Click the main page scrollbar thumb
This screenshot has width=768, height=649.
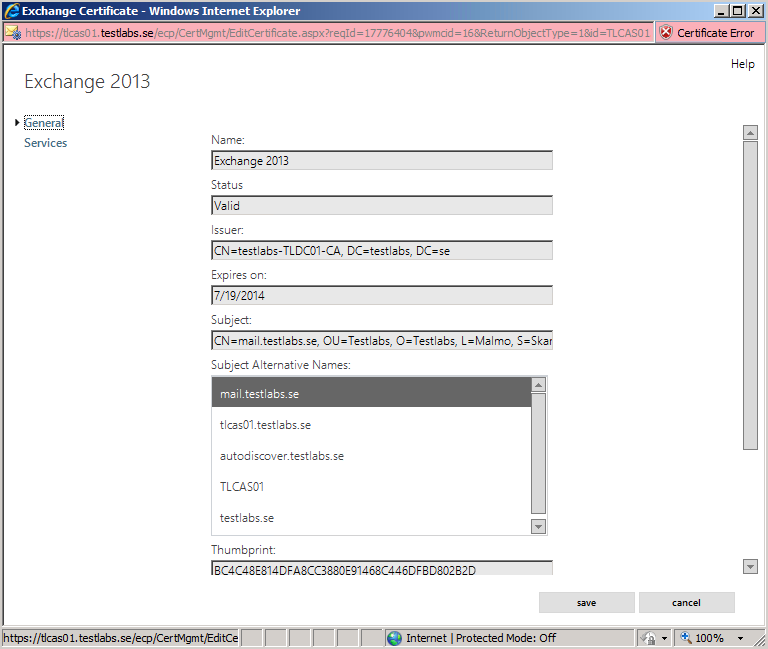750,295
